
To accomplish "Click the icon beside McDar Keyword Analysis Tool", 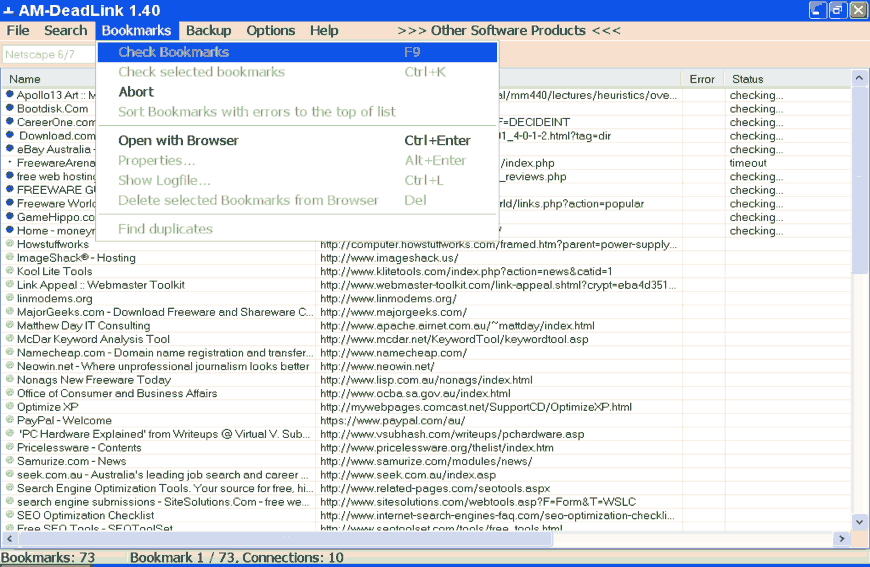I will [x=9, y=338].
